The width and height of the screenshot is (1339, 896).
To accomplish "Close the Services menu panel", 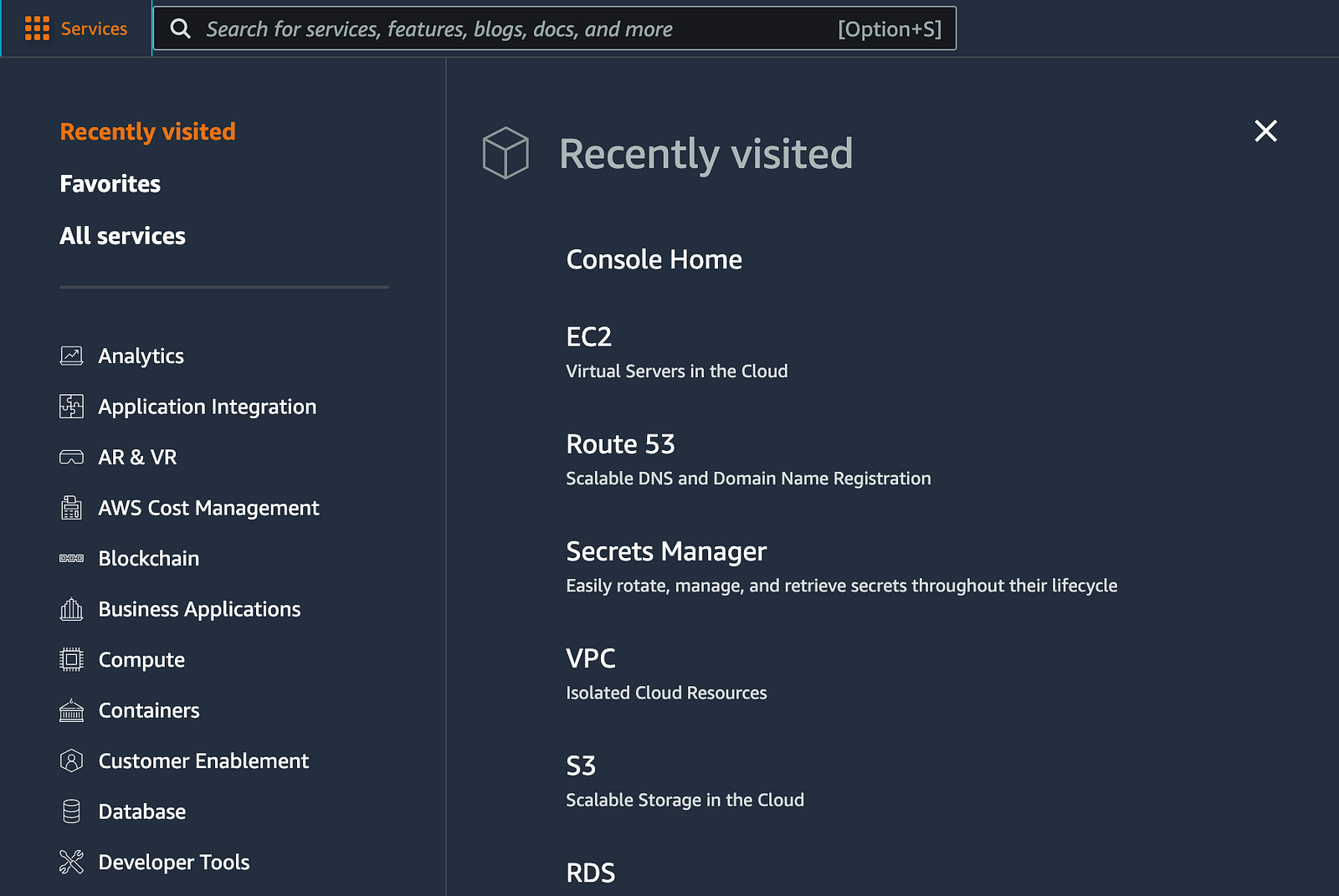I will pyautogui.click(x=1266, y=131).
